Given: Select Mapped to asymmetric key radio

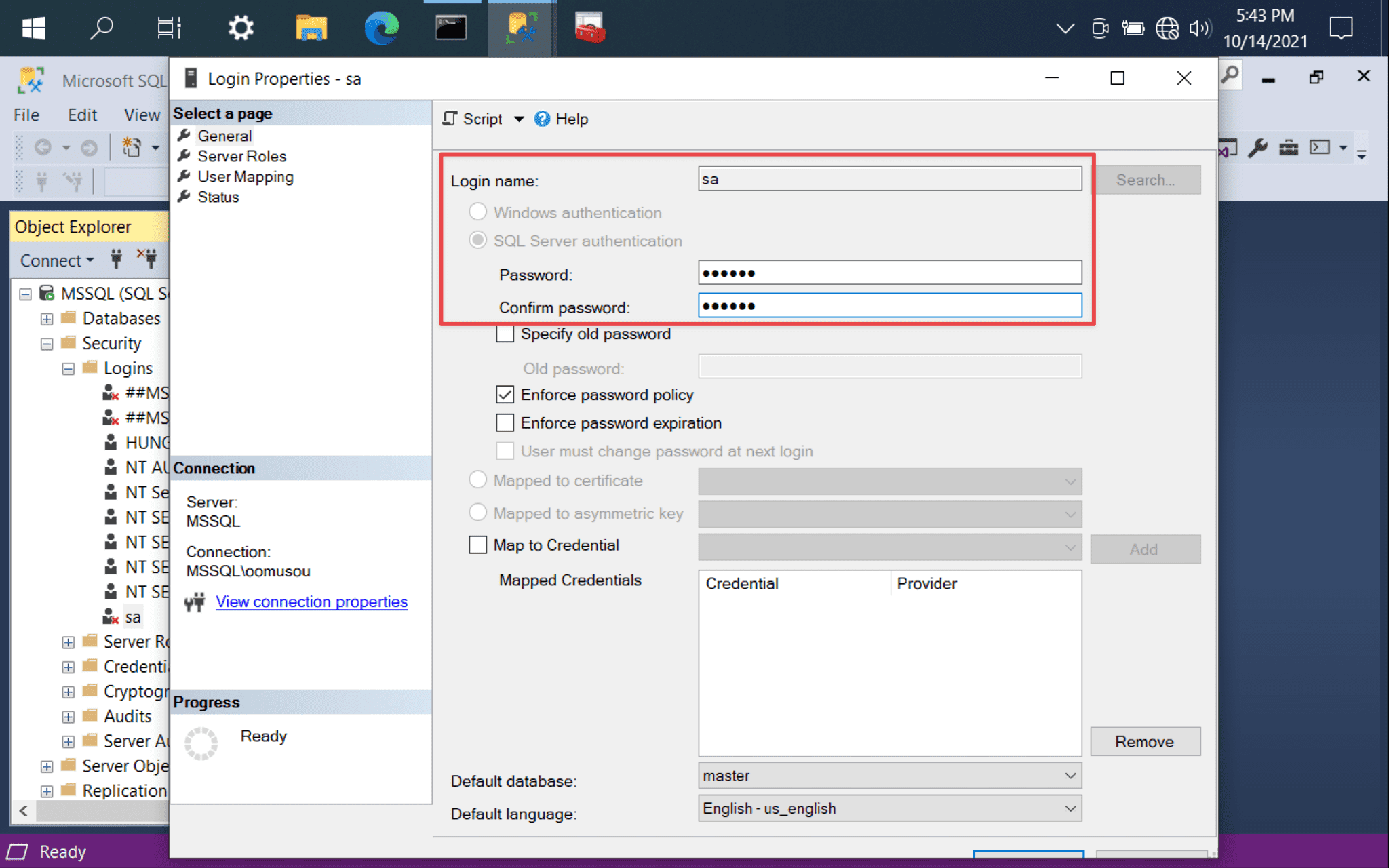Looking at the screenshot, I should pyautogui.click(x=477, y=513).
